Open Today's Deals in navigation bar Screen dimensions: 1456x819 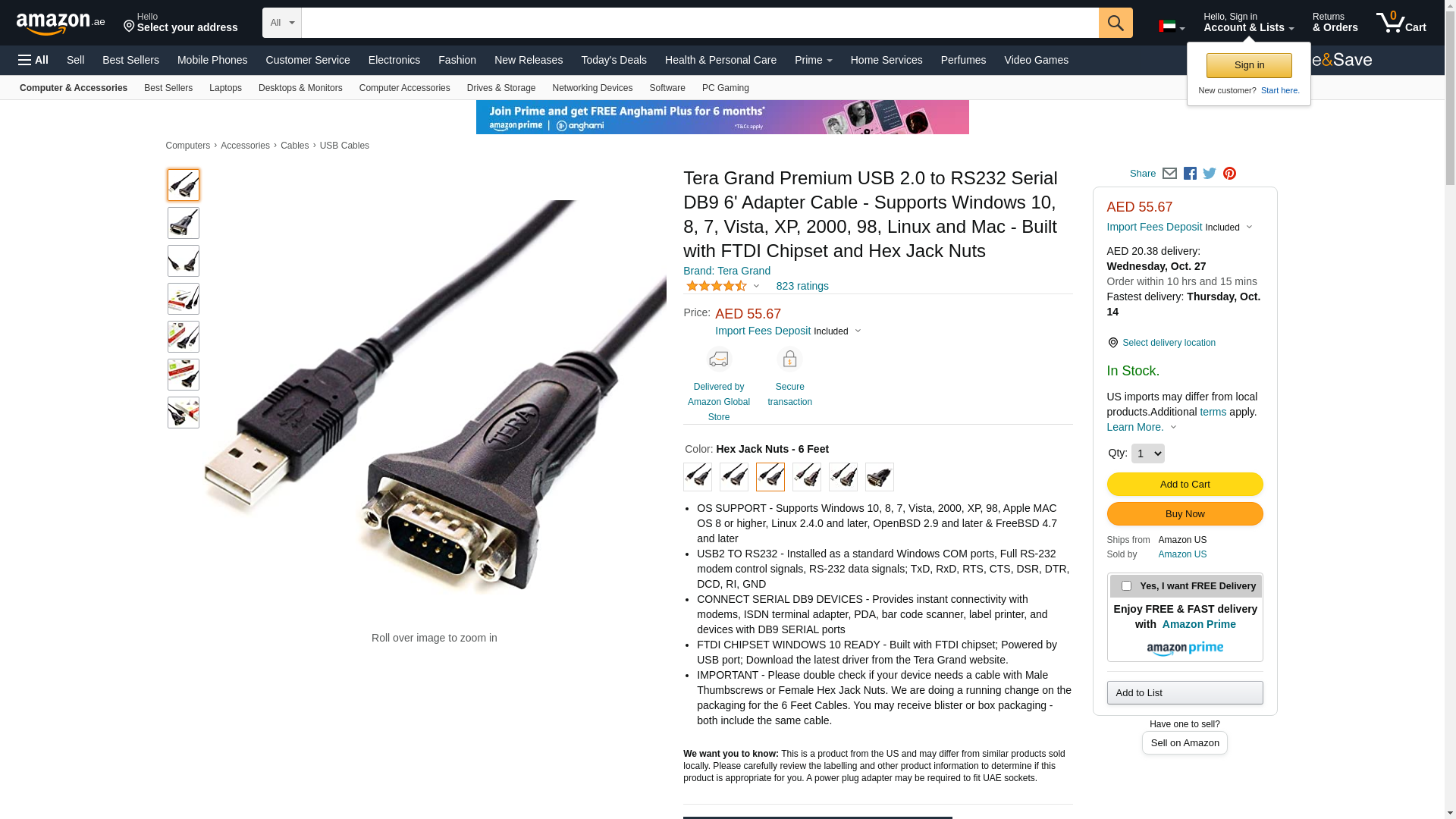point(613,60)
